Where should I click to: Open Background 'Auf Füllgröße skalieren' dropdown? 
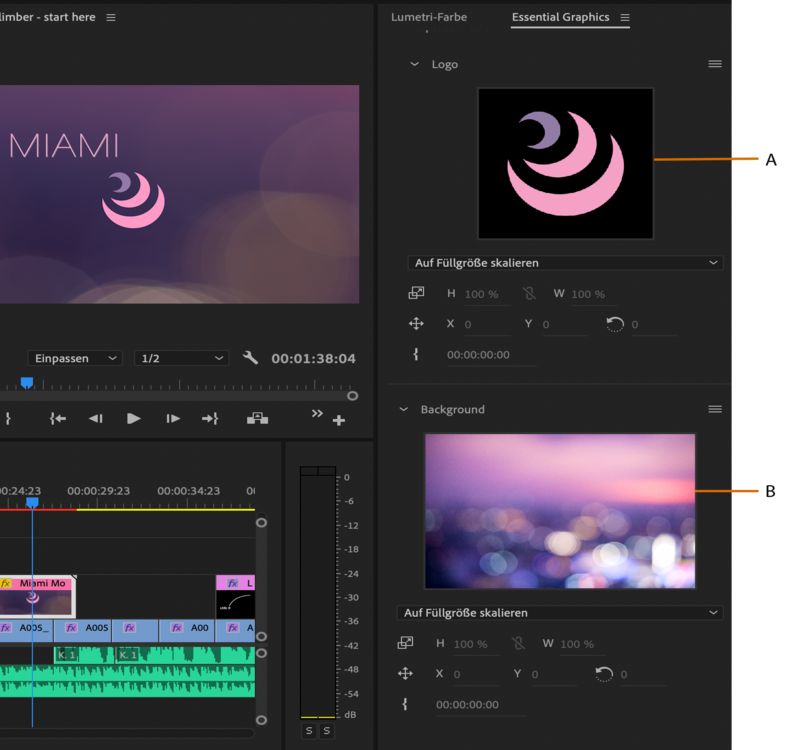pyautogui.click(x=560, y=613)
